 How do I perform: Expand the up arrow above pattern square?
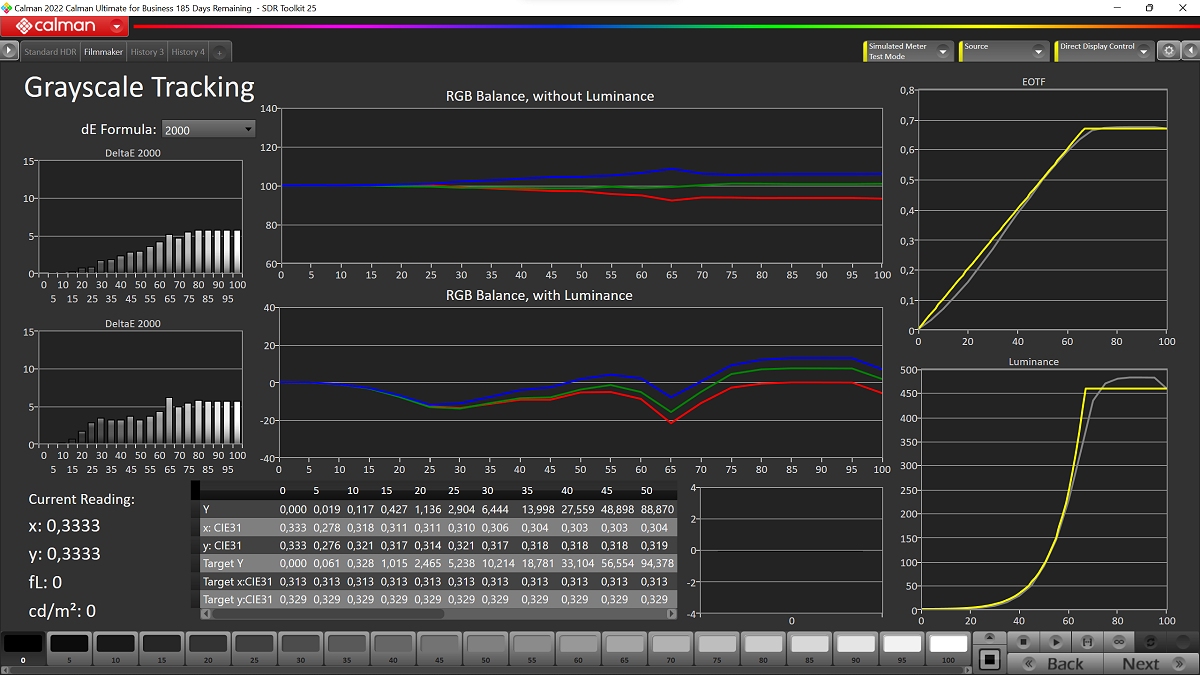(x=989, y=637)
